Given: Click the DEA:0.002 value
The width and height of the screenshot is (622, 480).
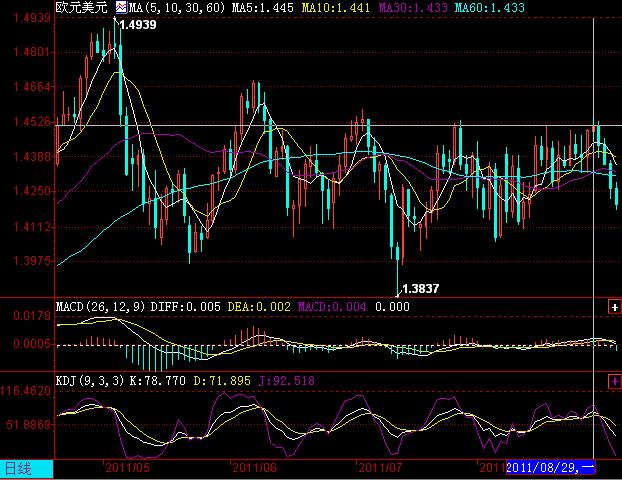Looking at the screenshot, I should click(x=259, y=307).
